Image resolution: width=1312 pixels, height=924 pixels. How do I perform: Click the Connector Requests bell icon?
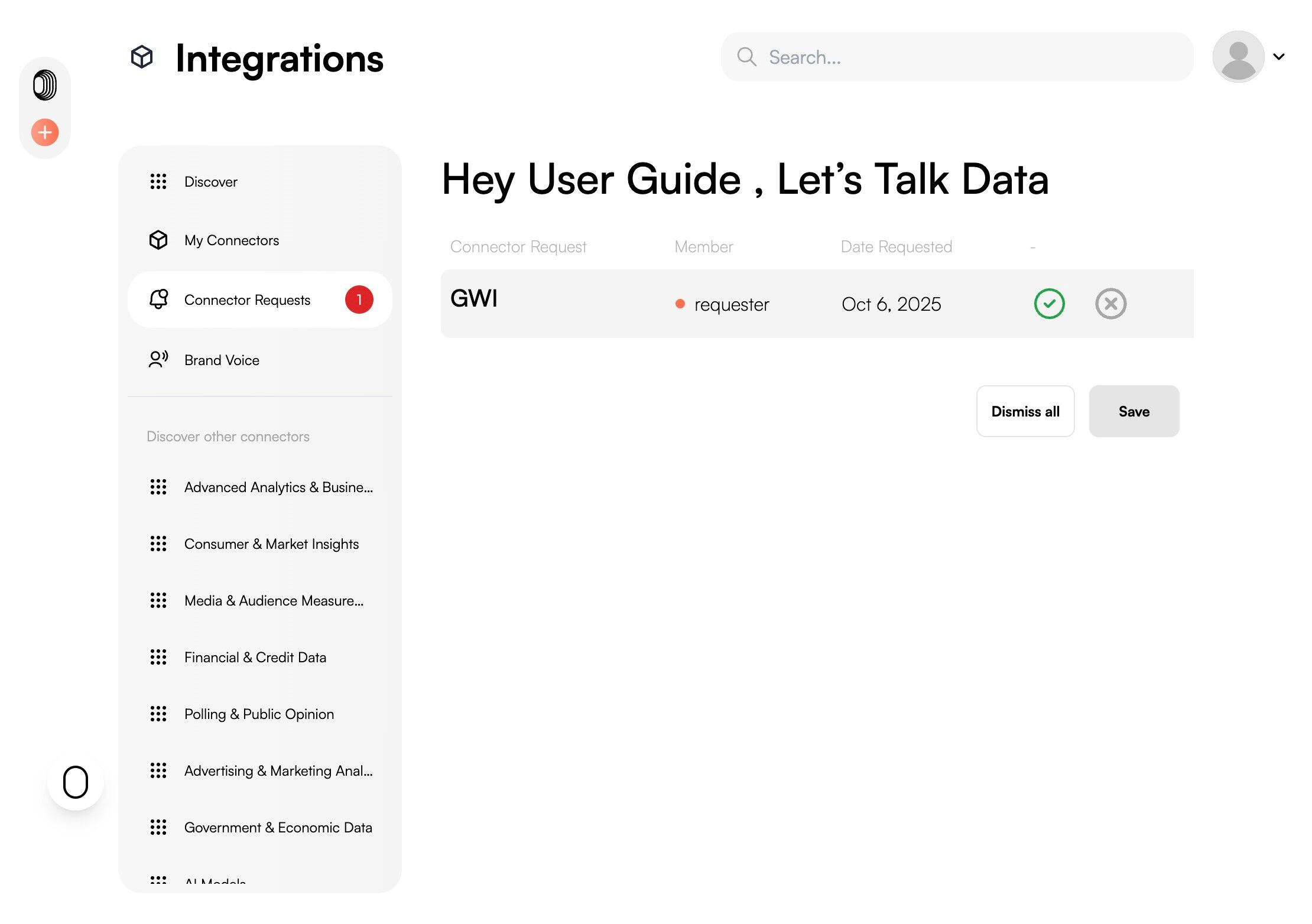coord(158,299)
